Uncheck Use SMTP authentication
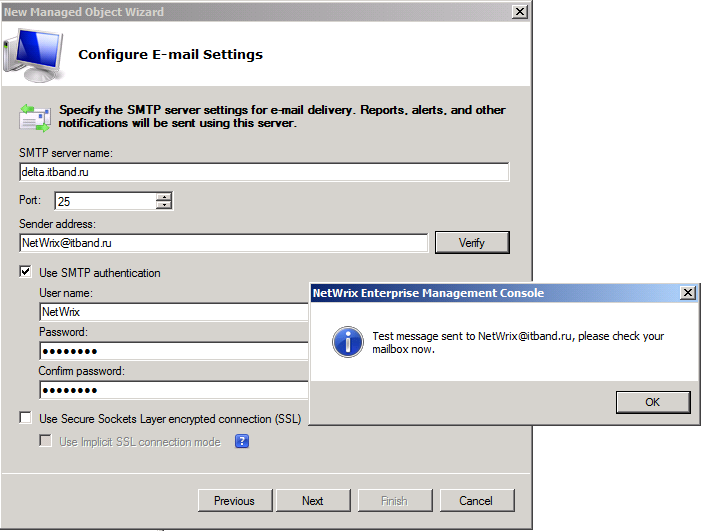702x531 pixels. (26, 272)
